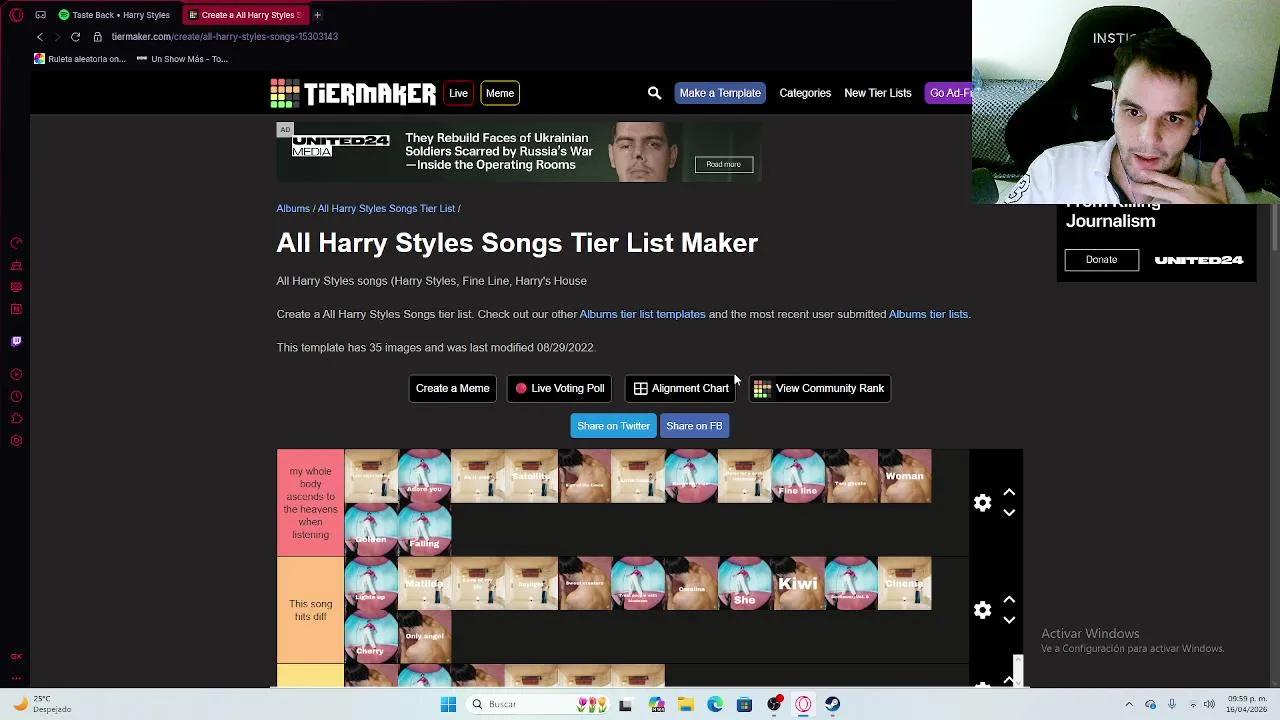Screen dimensions: 1280x720
Task: Follow Albums tier list templates link
Action: click(x=642, y=314)
